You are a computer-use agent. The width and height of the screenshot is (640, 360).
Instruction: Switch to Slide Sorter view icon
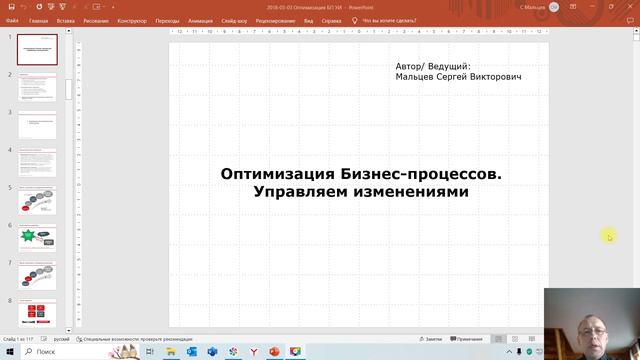(x=515, y=339)
